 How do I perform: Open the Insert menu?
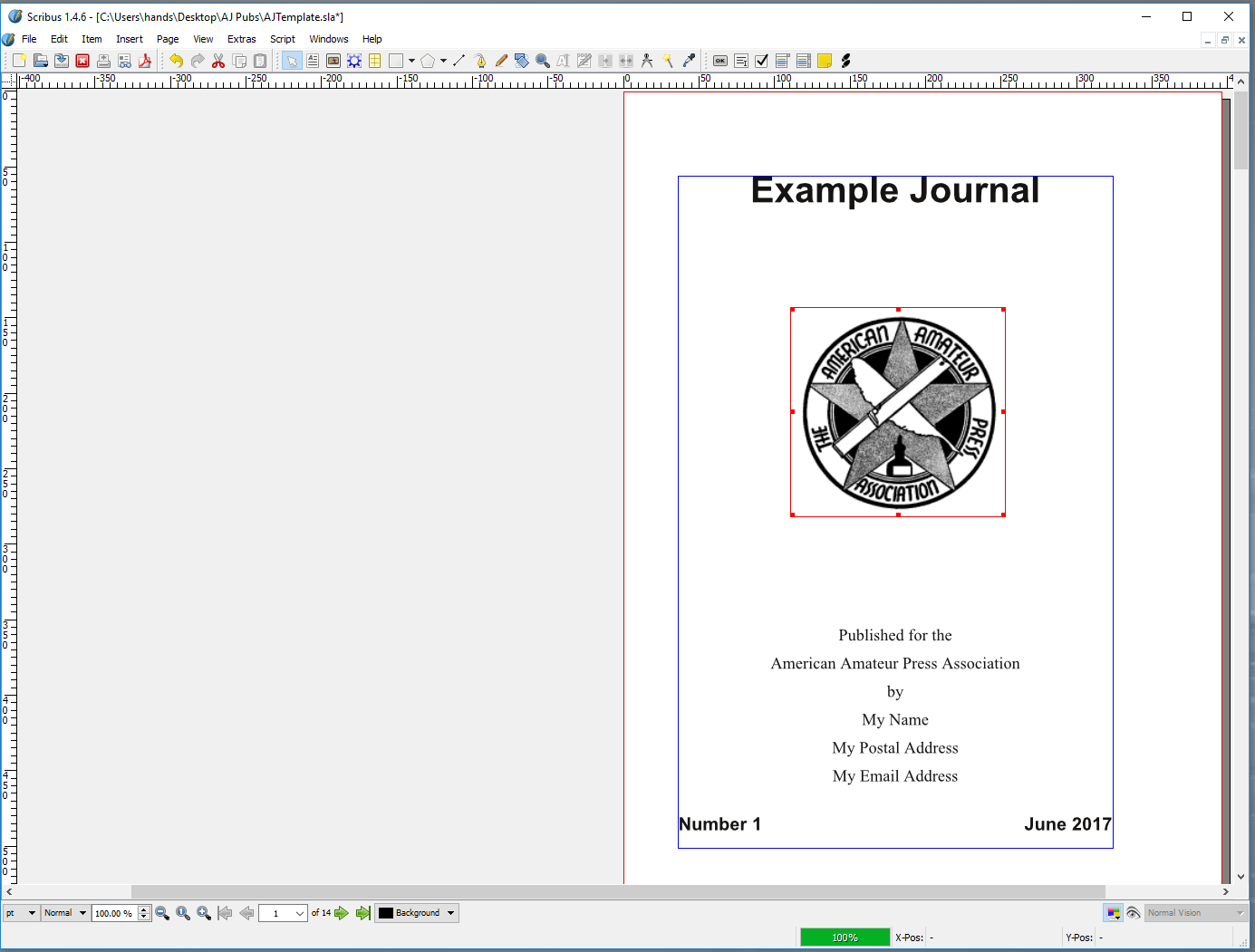130,39
